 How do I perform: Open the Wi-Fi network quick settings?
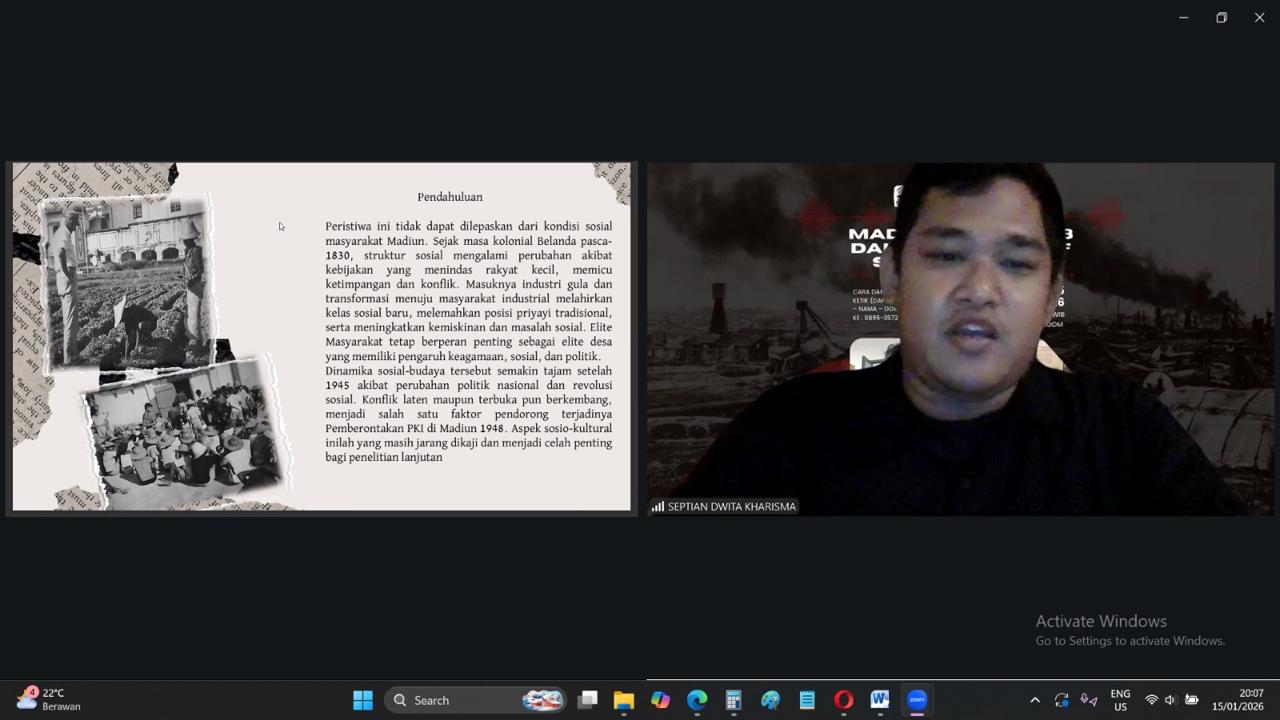(1151, 700)
